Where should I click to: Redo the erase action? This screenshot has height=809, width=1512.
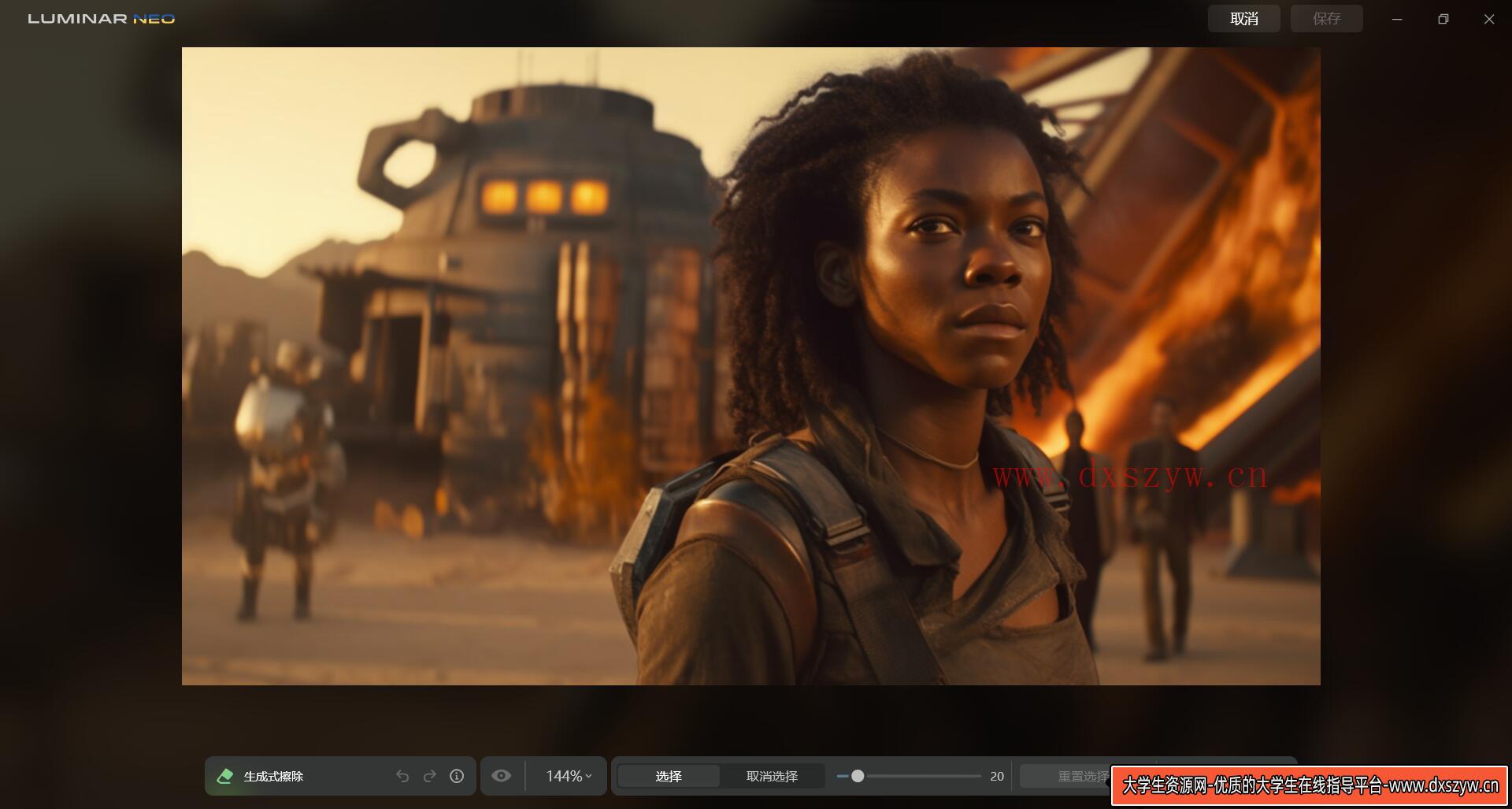click(x=429, y=776)
